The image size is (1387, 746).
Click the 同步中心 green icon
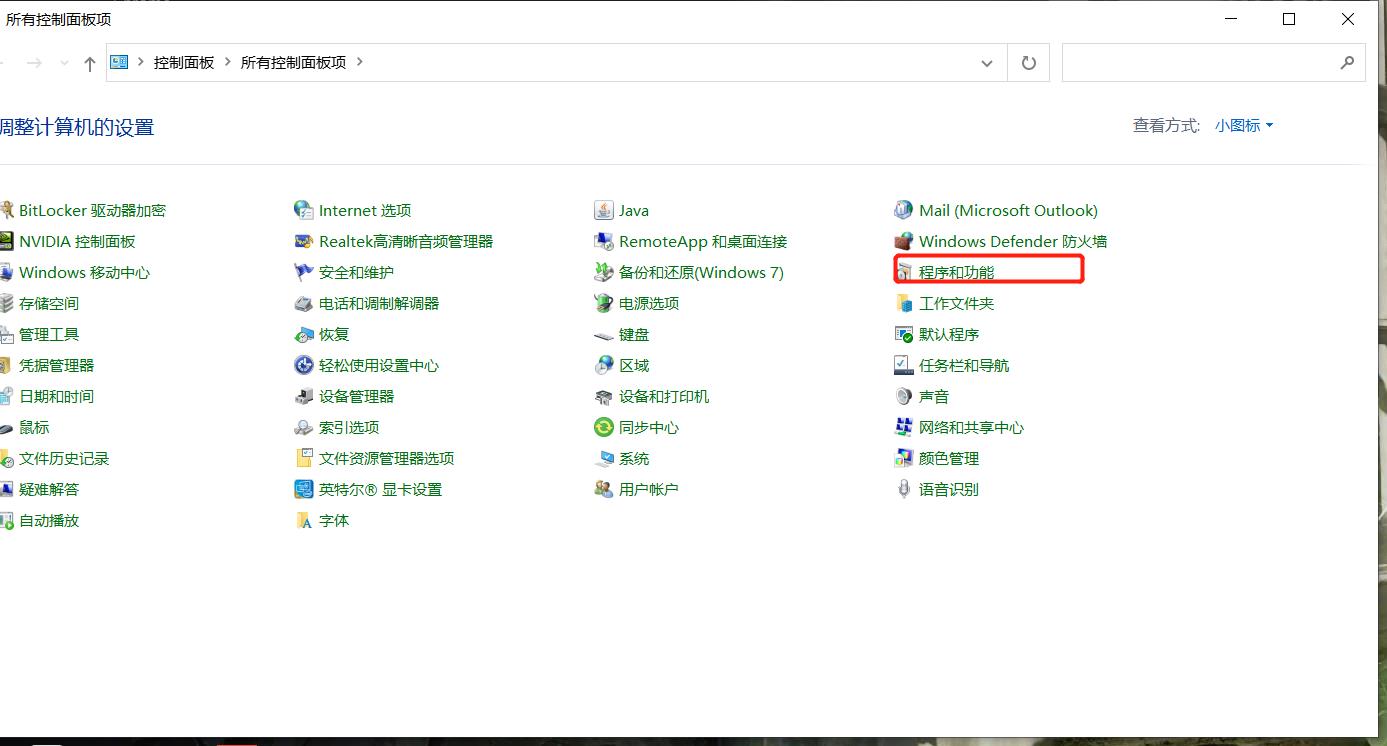click(604, 427)
